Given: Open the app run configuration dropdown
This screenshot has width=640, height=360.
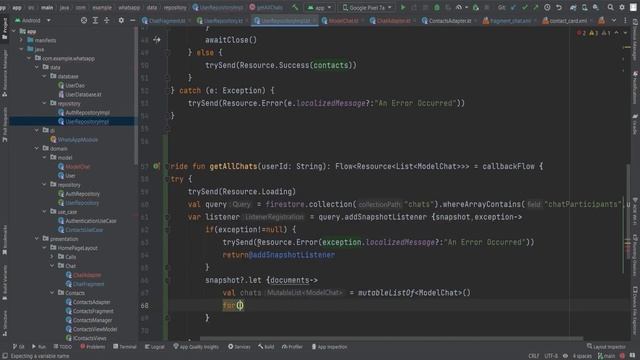Looking at the screenshot, I should pyautogui.click(x=320, y=7).
